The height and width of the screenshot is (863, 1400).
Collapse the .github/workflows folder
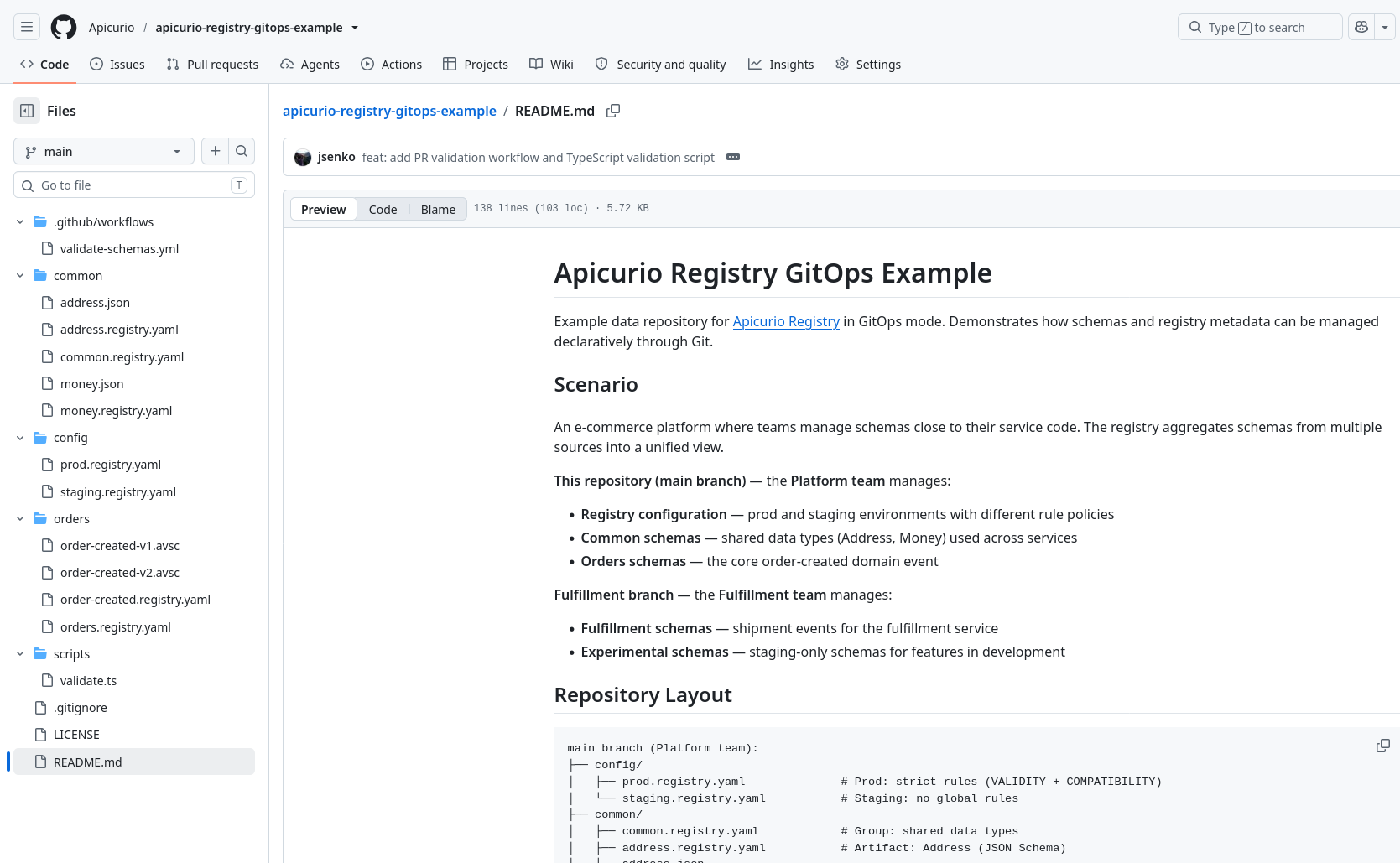pyautogui.click(x=20, y=221)
